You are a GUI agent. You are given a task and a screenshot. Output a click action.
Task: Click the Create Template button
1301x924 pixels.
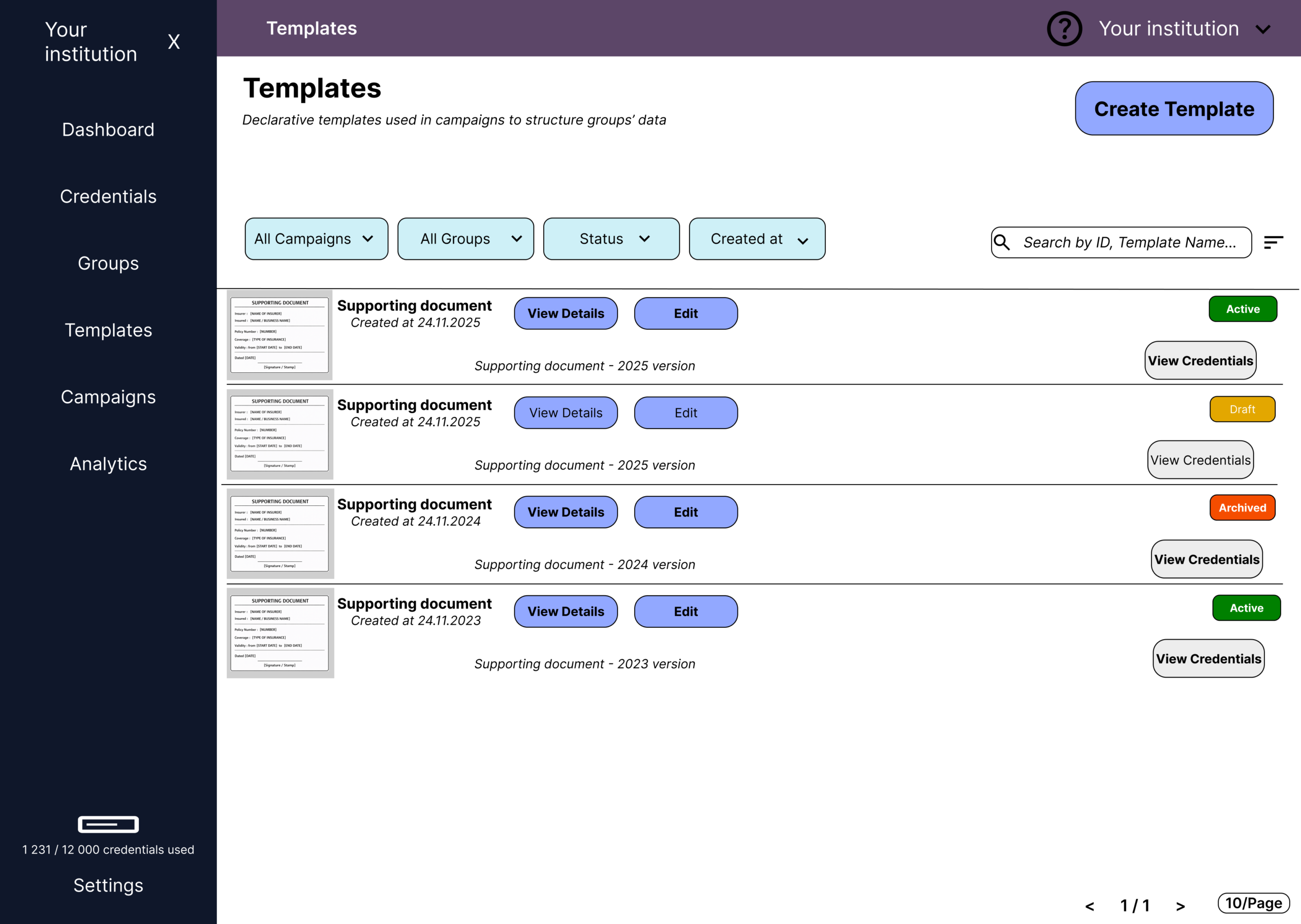pos(1173,109)
